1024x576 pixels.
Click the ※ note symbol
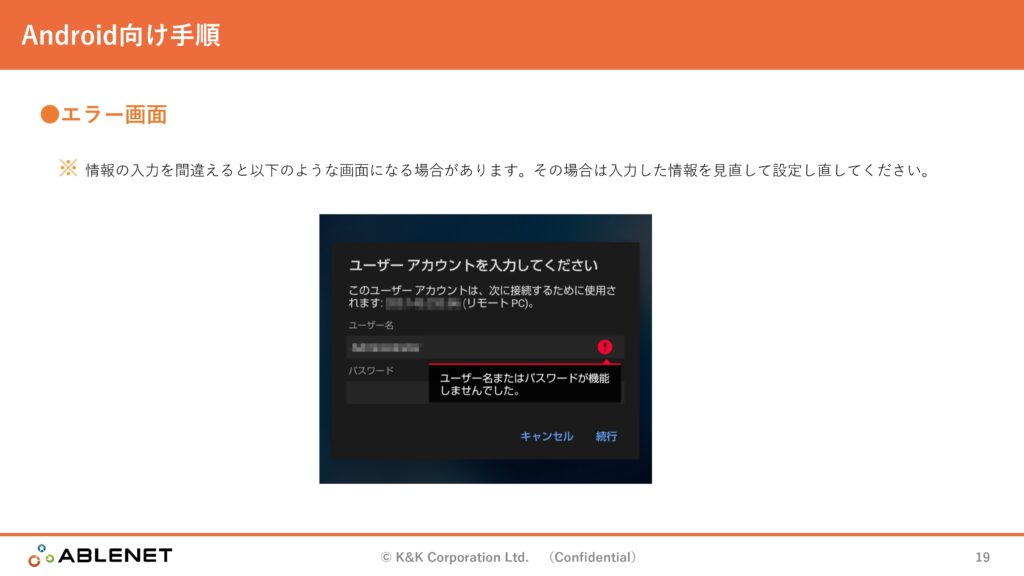coord(68,169)
